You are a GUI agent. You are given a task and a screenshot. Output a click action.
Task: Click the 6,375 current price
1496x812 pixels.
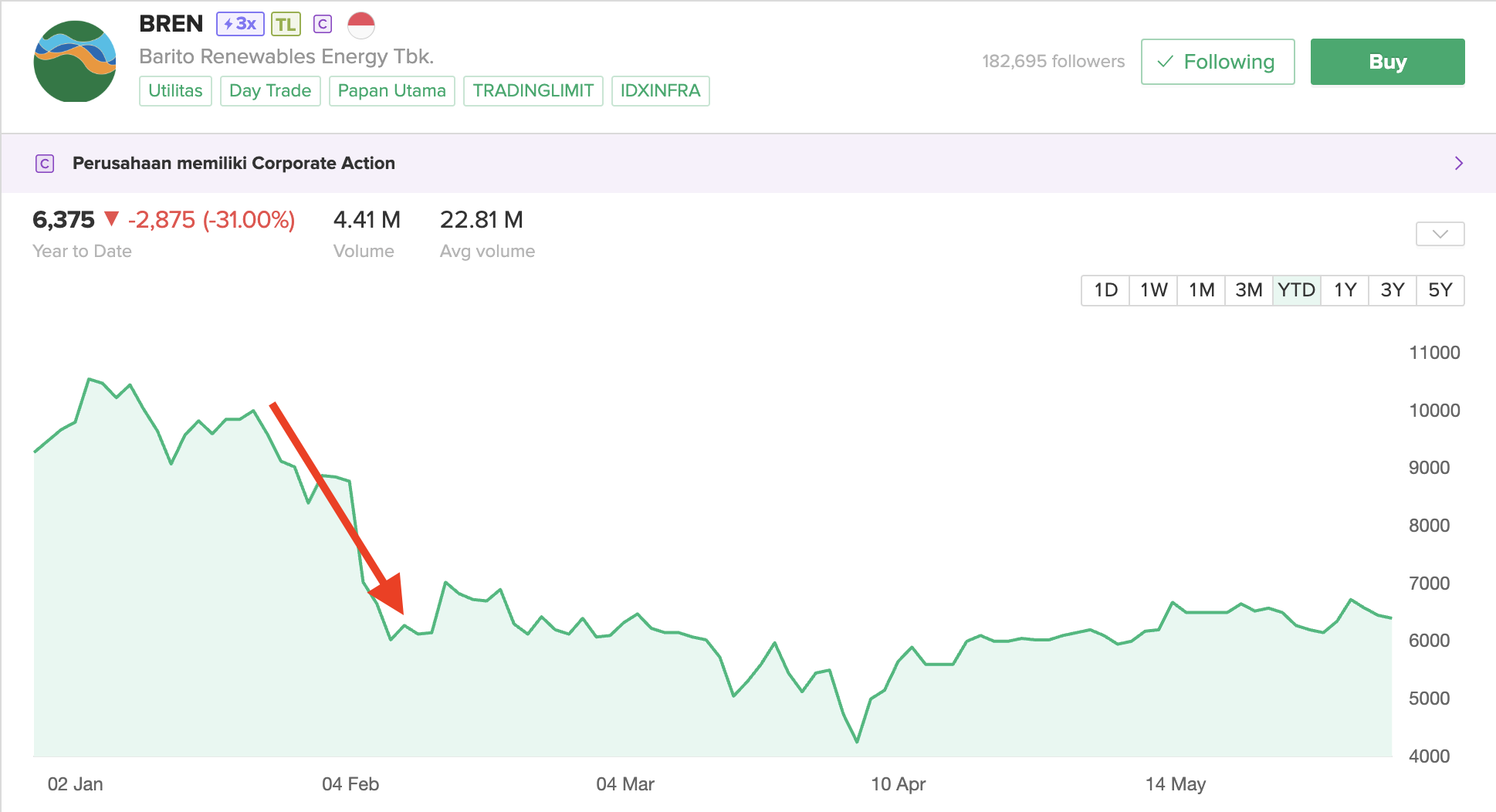click(63, 220)
